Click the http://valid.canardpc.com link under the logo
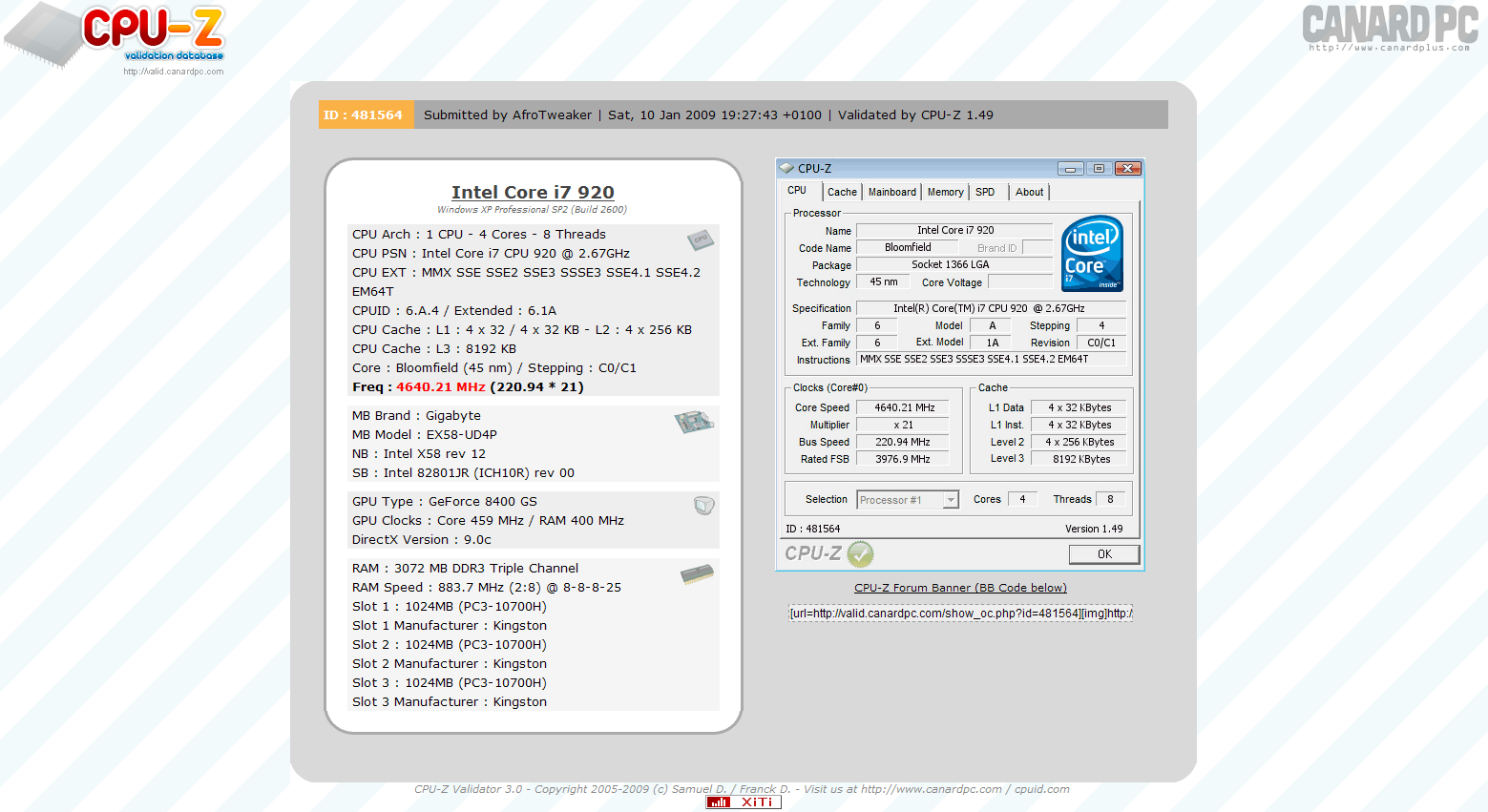 pyautogui.click(x=173, y=72)
